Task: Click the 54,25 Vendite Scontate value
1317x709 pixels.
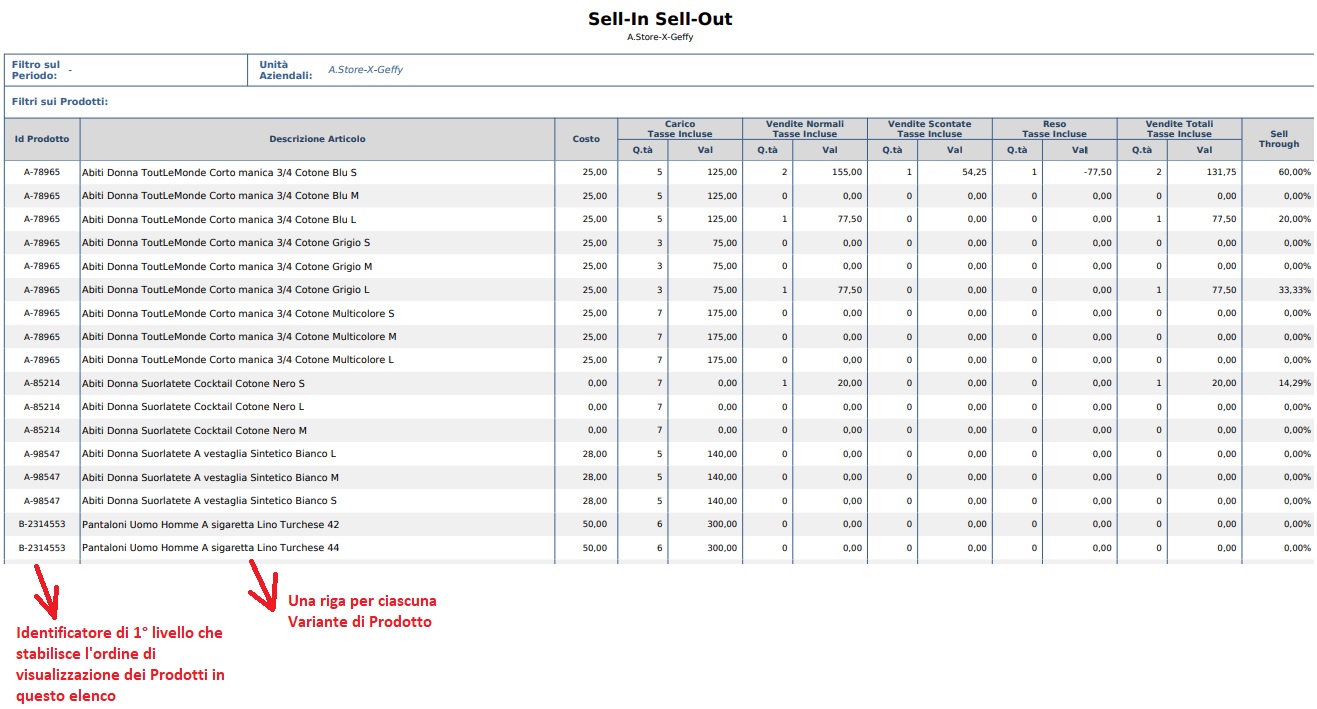Action: 975,172
